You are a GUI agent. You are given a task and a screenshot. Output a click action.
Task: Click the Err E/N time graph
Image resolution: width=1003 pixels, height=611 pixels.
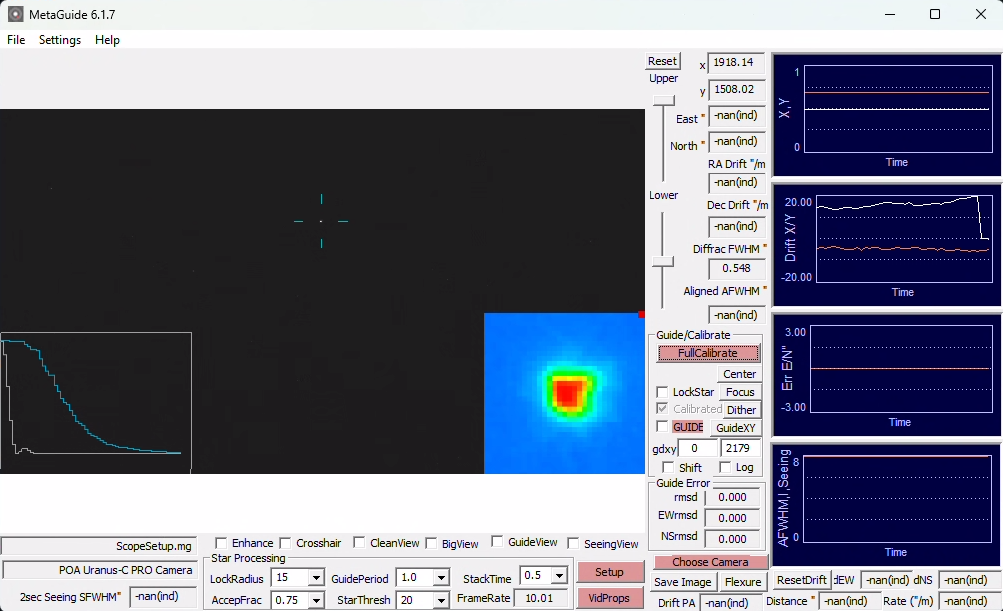pyautogui.click(x=886, y=375)
